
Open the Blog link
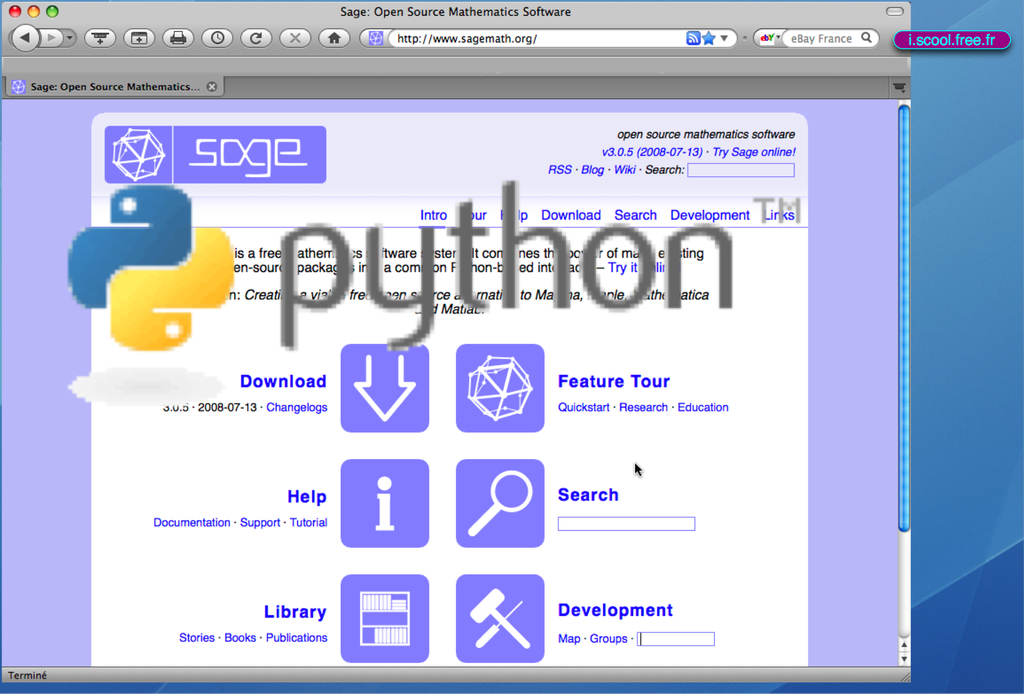[x=592, y=170]
